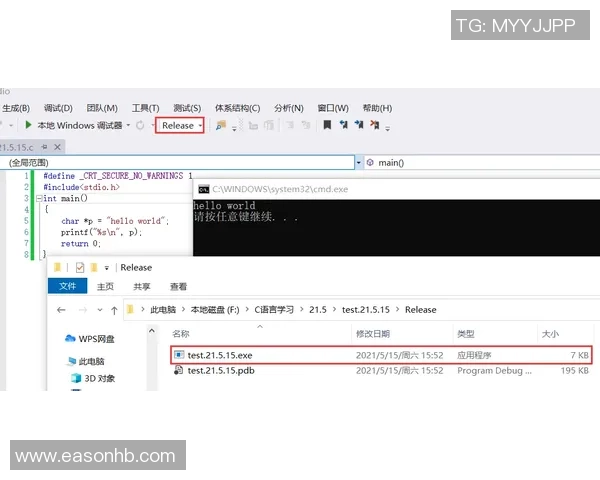Image resolution: width=600 pixels, height=480 pixels.
Task: Close the 21.5.15.c editor tab
Action: pos(57,147)
